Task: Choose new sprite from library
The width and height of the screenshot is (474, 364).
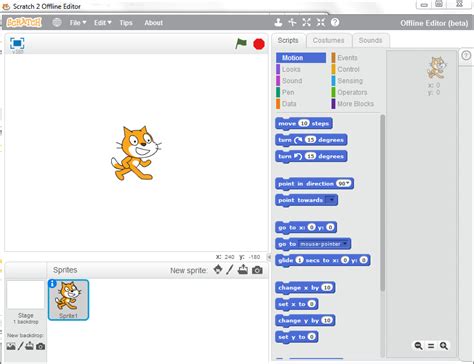Action: coord(218,269)
